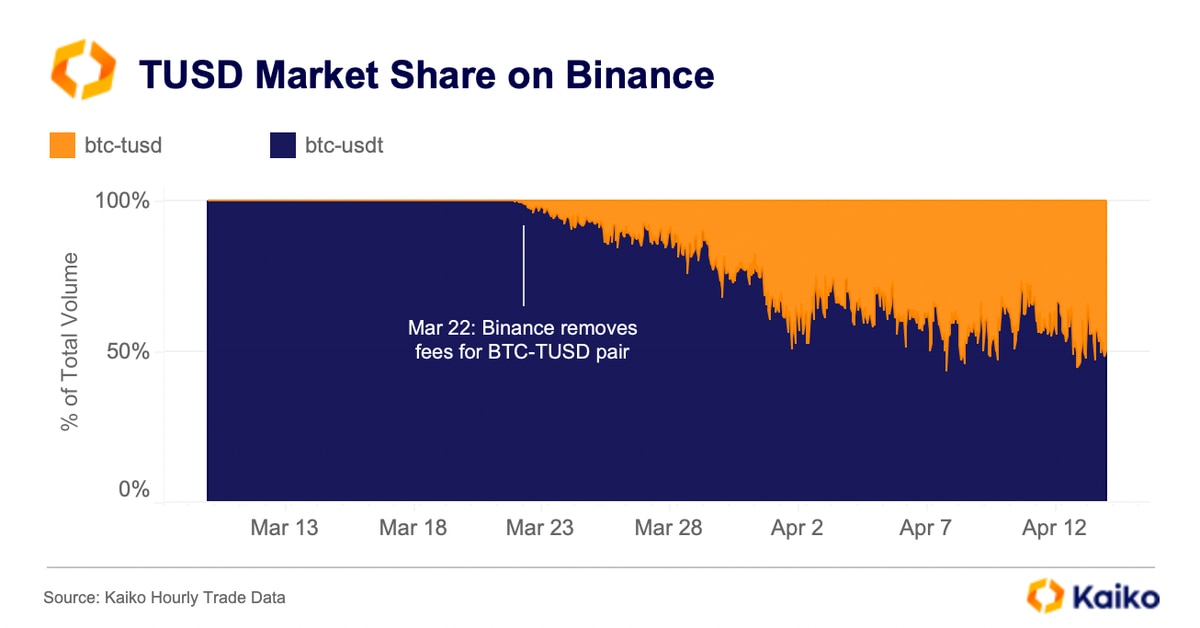Viewport: 1200px width, 628px height.
Task: Select the Apr 2 x-axis label
Action: [796, 528]
